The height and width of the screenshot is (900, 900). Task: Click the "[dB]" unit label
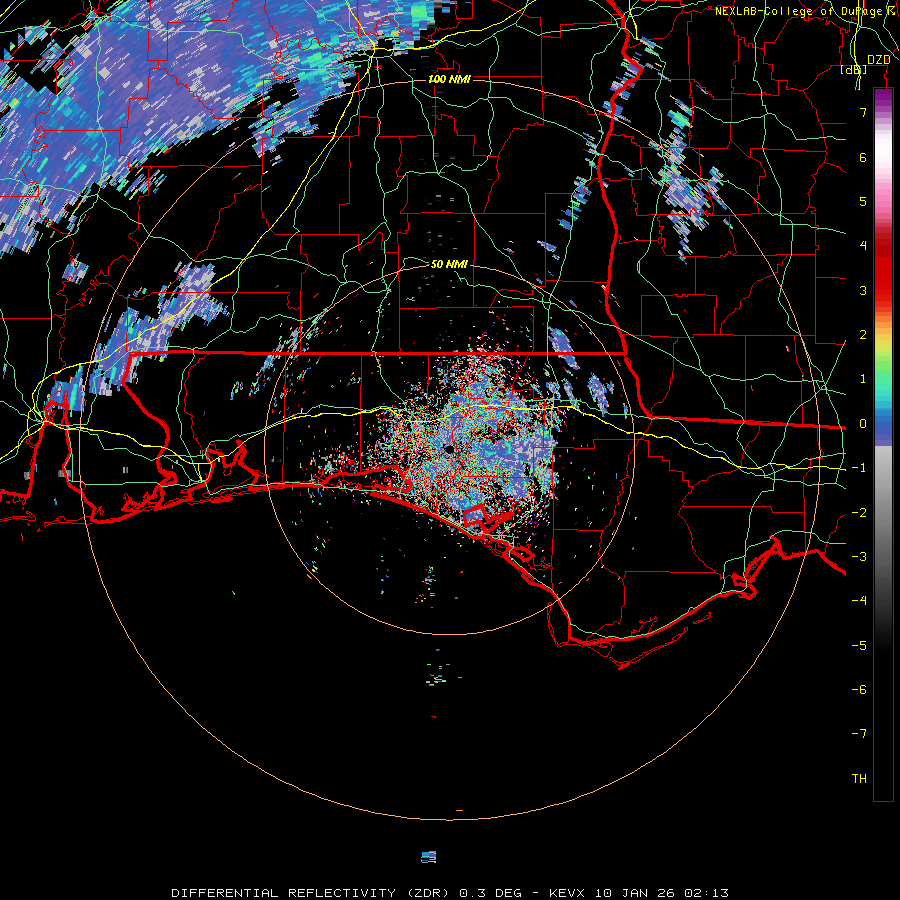click(854, 70)
